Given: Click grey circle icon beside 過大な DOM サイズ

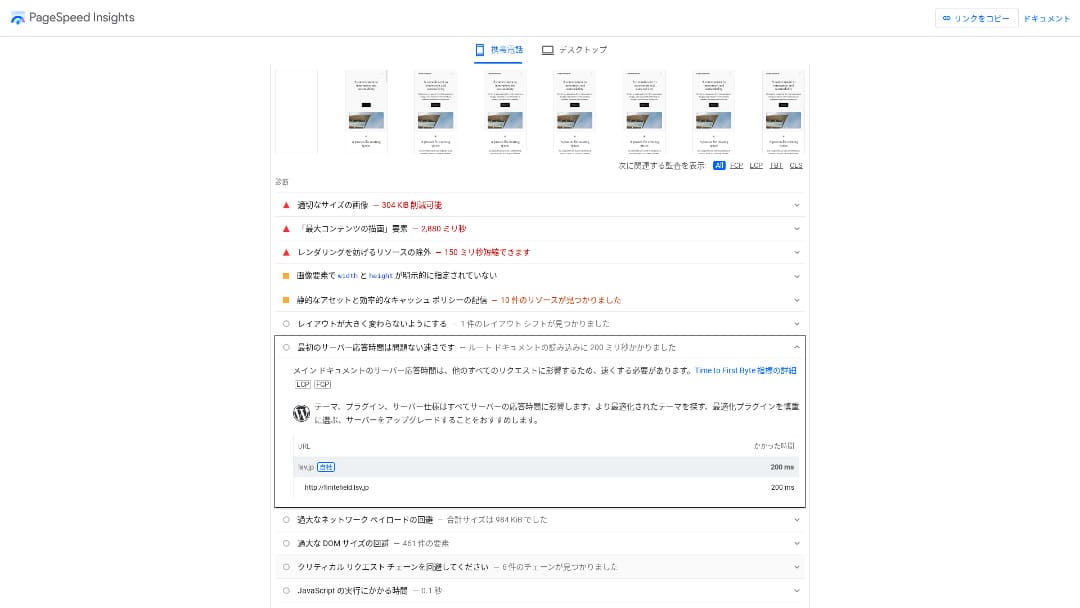Looking at the screenshot, I should click(286, 543).
